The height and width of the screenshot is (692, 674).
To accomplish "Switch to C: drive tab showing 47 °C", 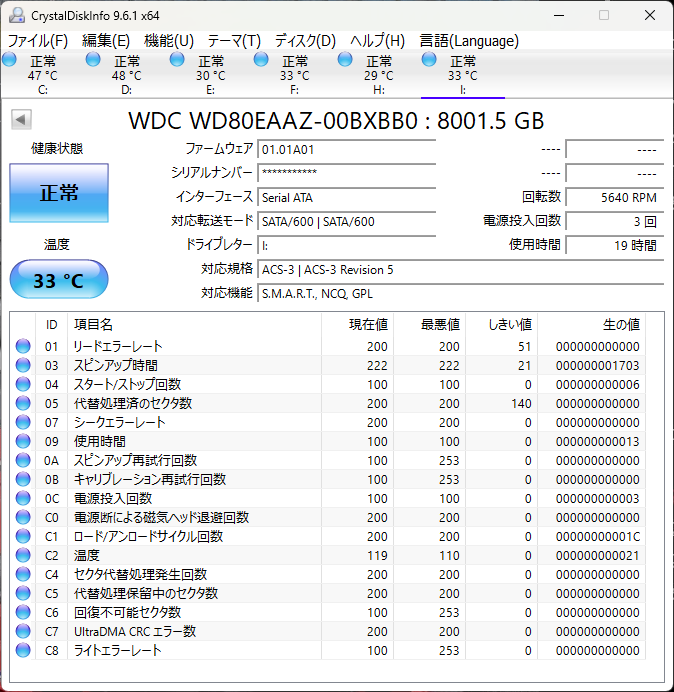I will click(x=42, y=75).
